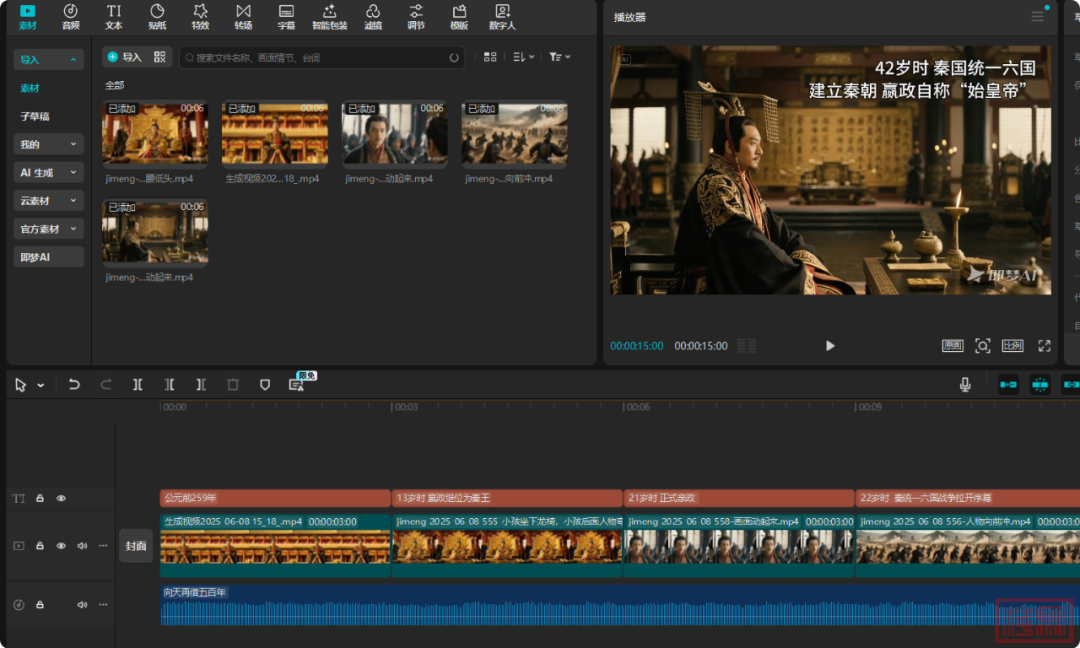Click the undo arrow in the timeline toolbar
This screenshot has width=1080, height=648.
(74, 384)
